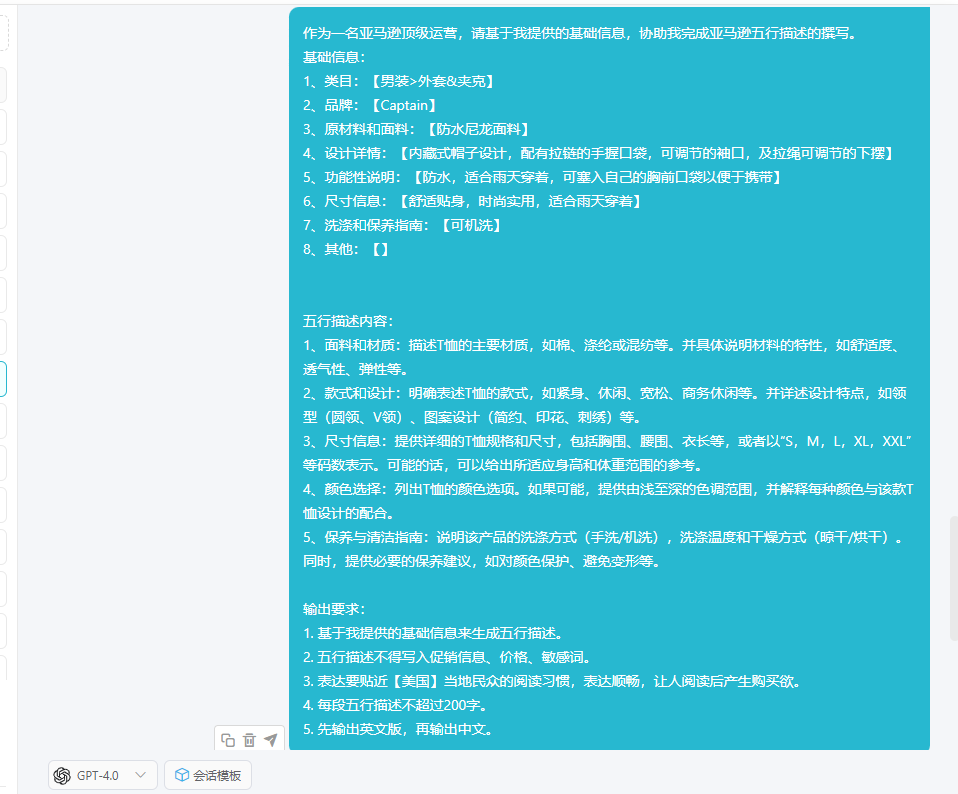Click the line about 促销信息、价格、敏感词
This screenshot has width=958, height=794.
click(x=447, y=657)
